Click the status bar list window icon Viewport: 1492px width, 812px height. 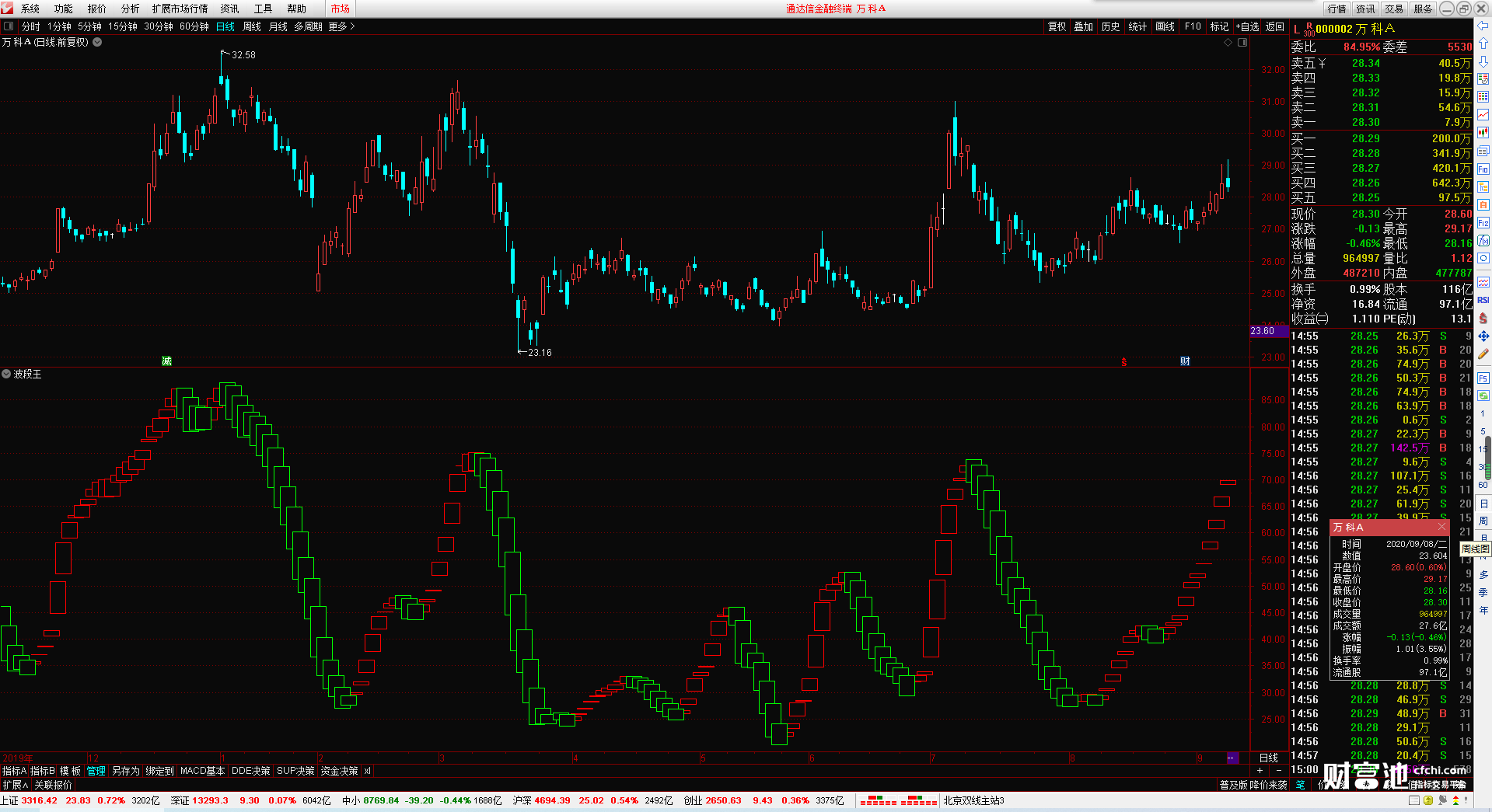[x=1415, y=800]
